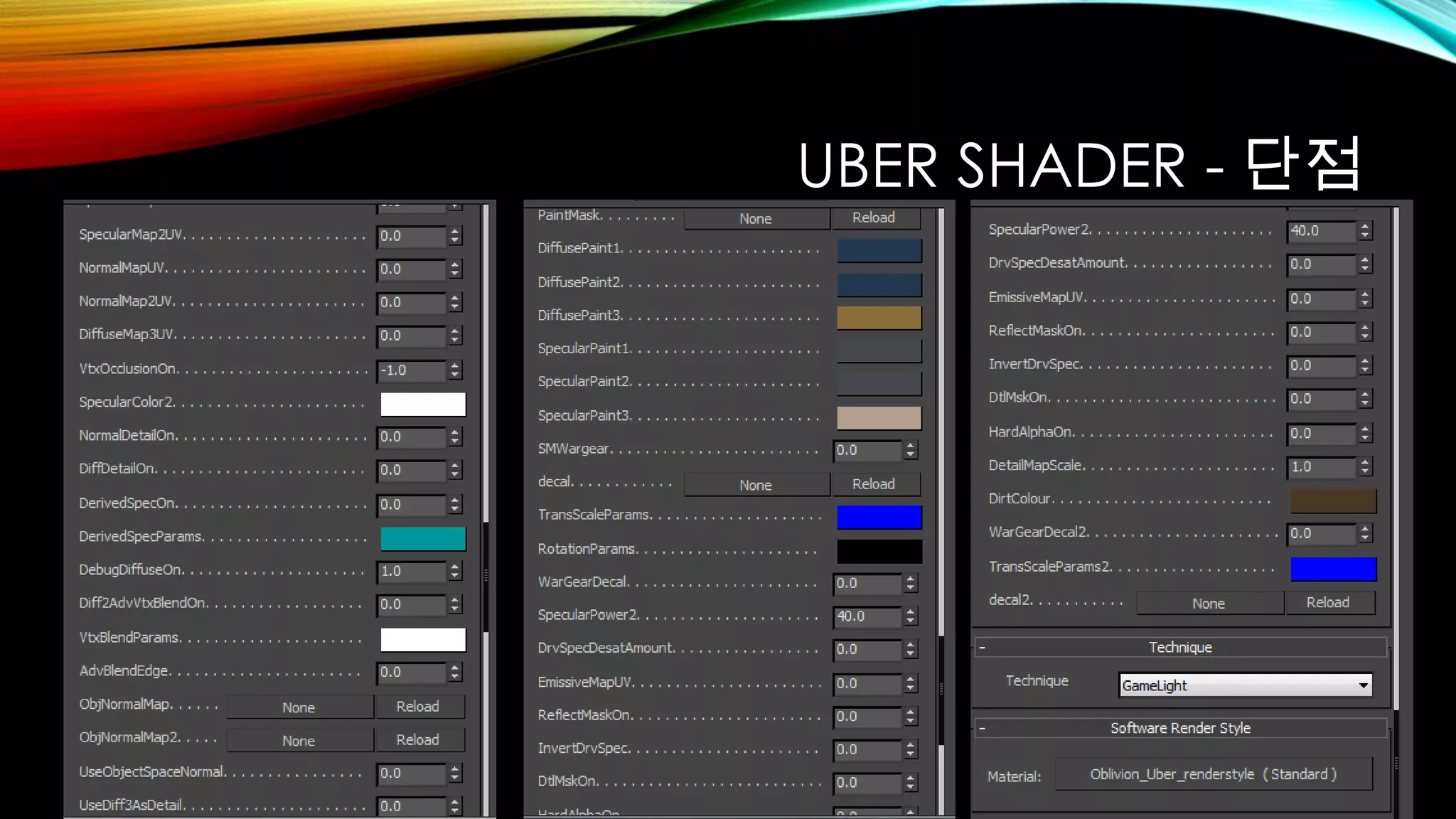Collapse the Technique rollout header
The image size is (1456, 819).
tap(1180, 647)
